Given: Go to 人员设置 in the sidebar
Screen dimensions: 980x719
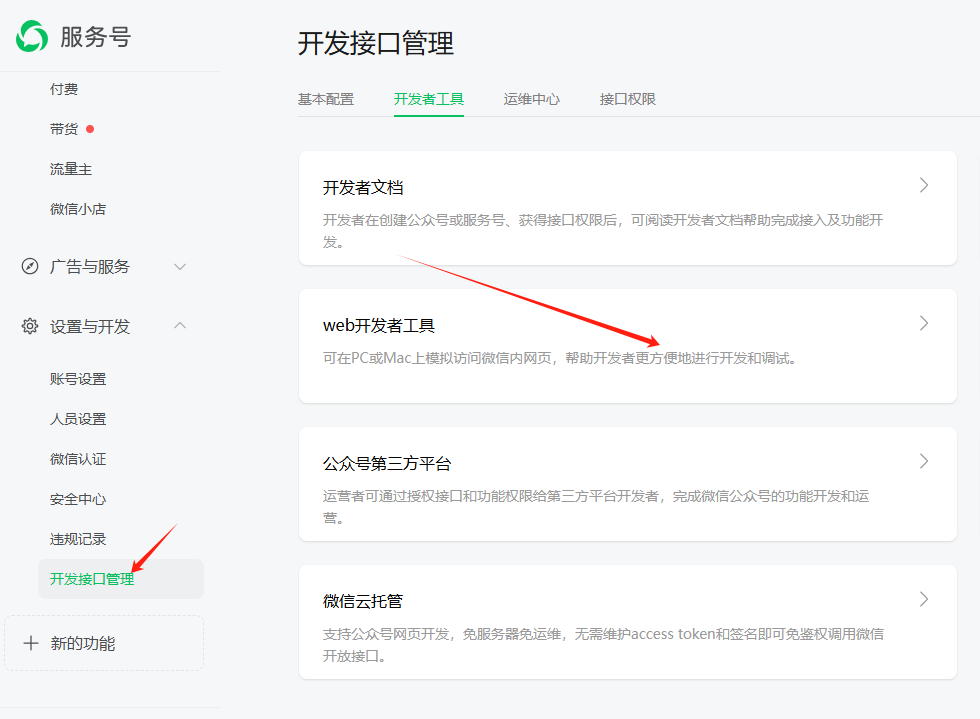Looking at the screenshot, I should [78, 419].
